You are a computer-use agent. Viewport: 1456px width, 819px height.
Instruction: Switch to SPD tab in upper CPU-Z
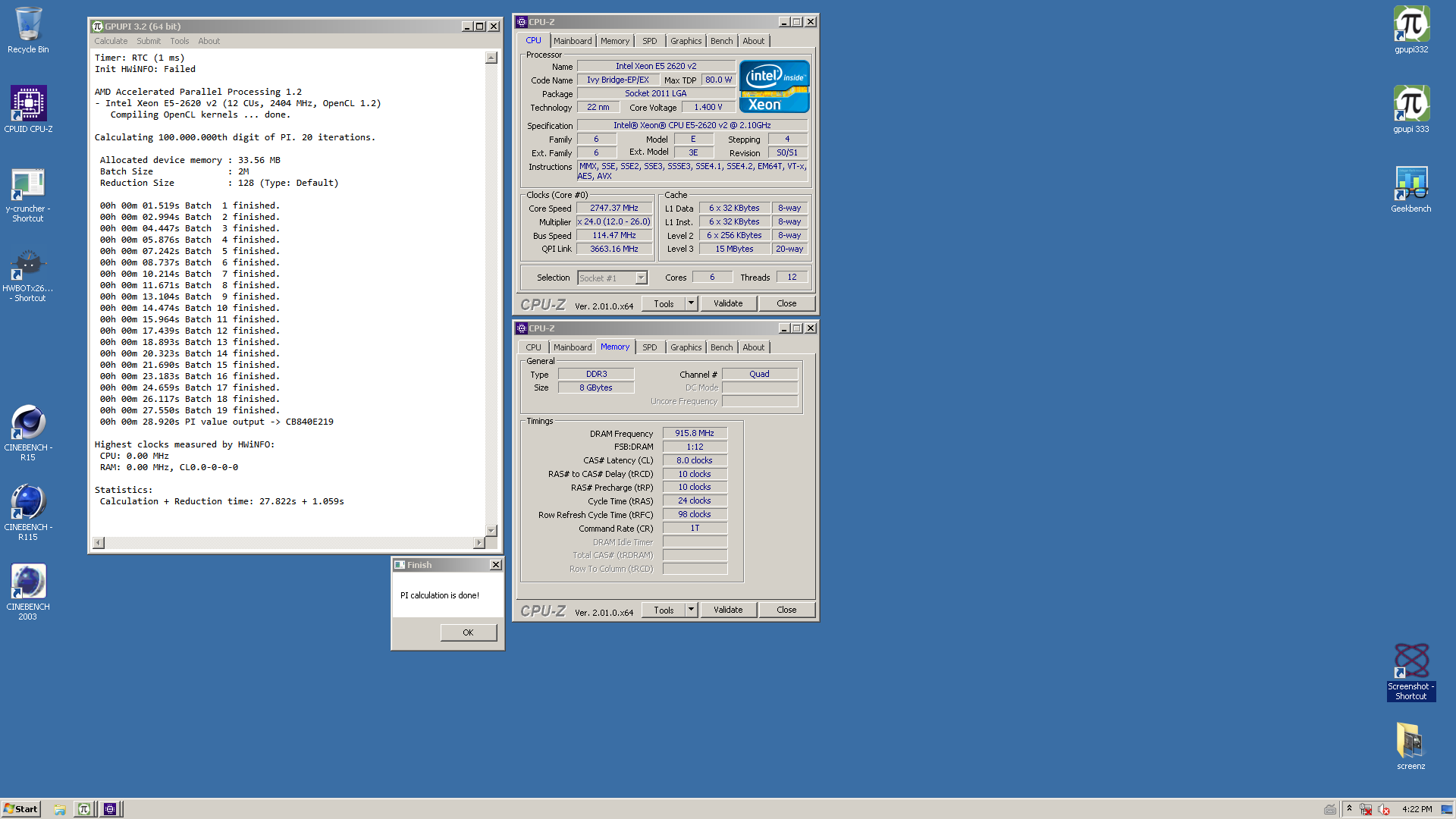click(x=650, y=41)
